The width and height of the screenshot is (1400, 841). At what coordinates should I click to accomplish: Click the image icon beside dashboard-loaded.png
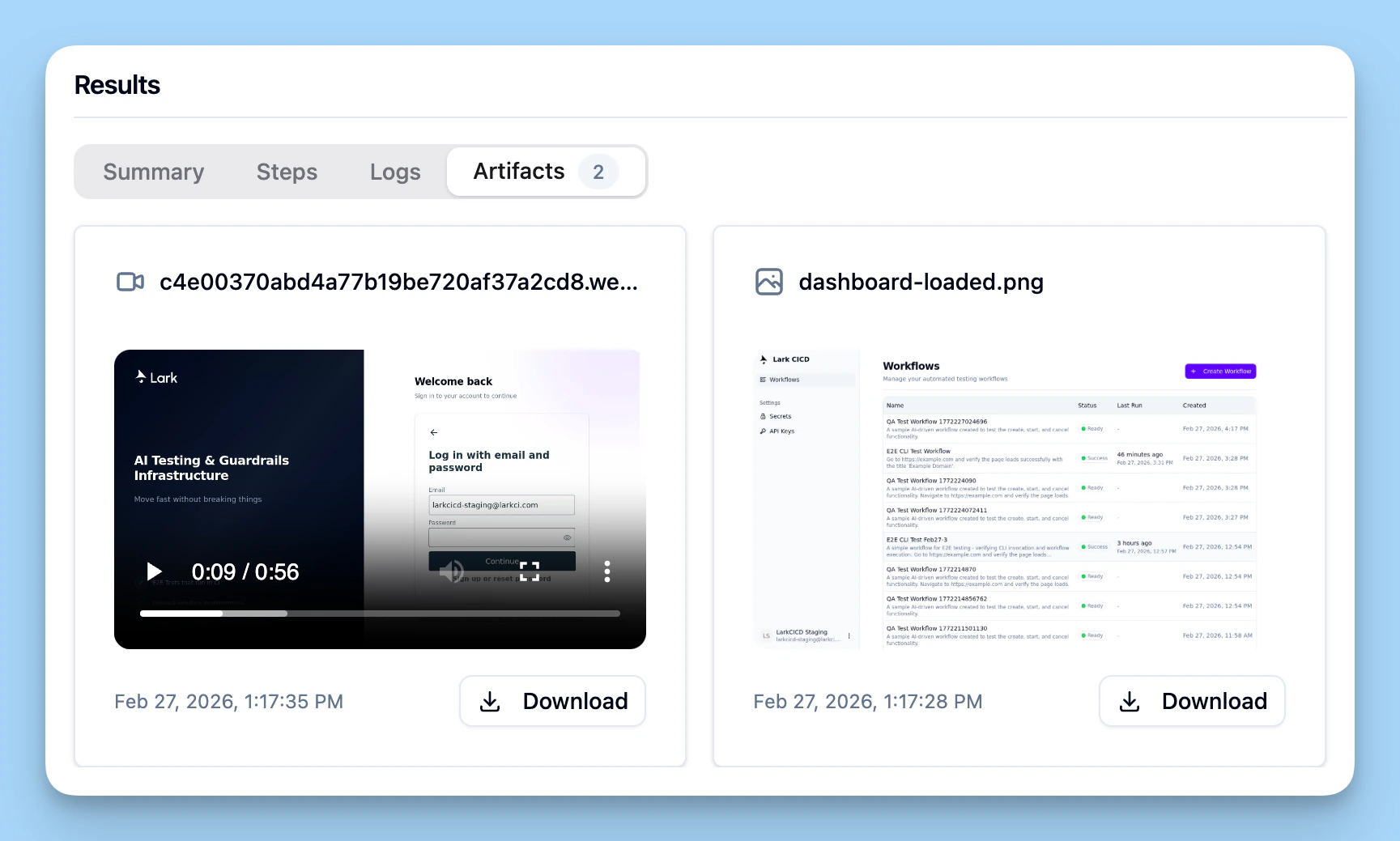point(768,282)
